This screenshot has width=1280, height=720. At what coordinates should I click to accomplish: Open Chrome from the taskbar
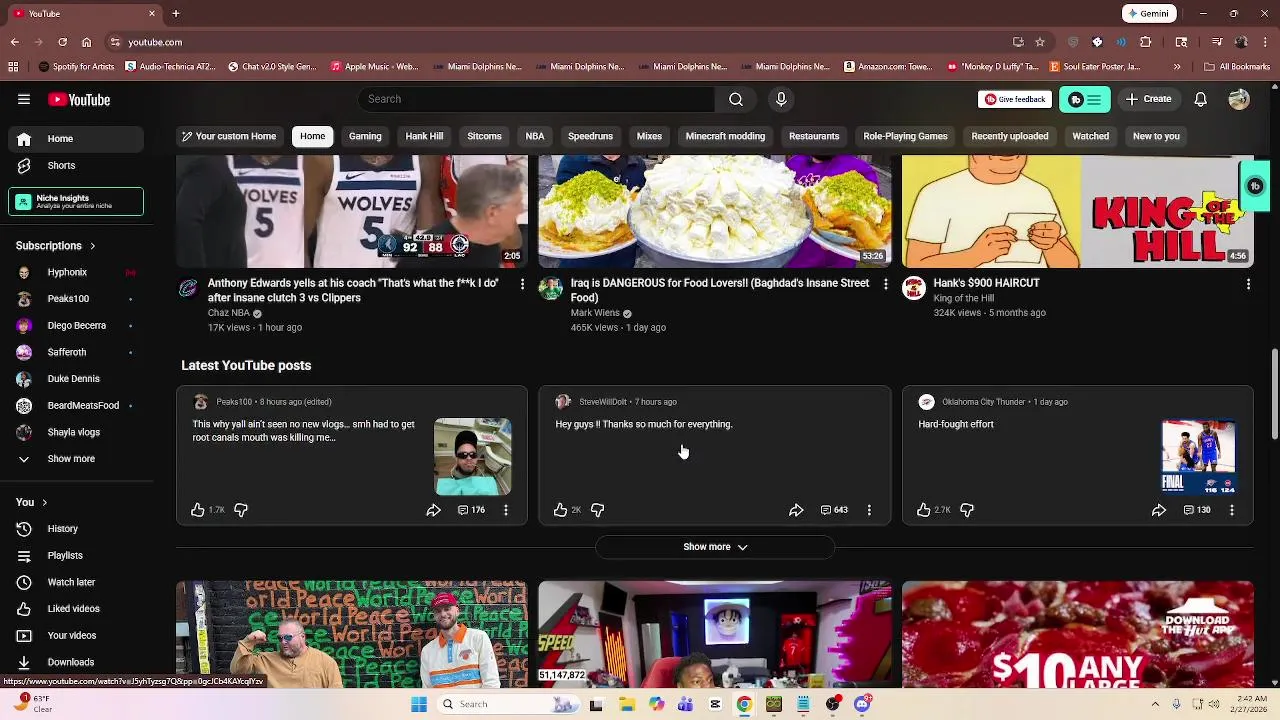[x=744, y=704]
